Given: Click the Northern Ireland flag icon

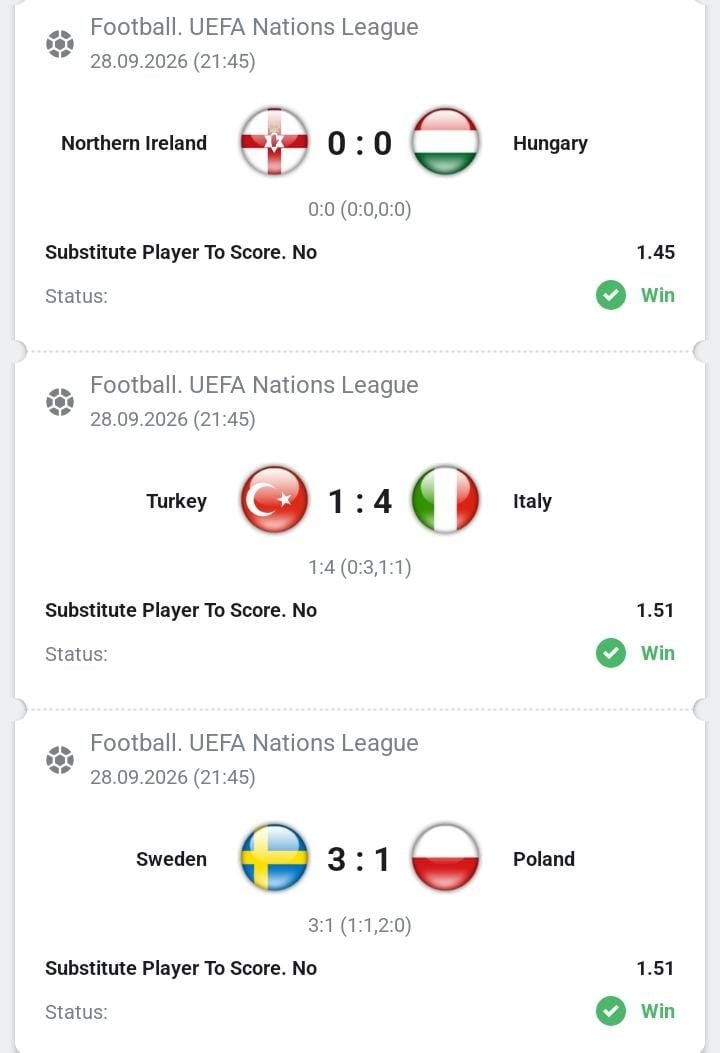Looking at the screenshot, I should 274,142.
